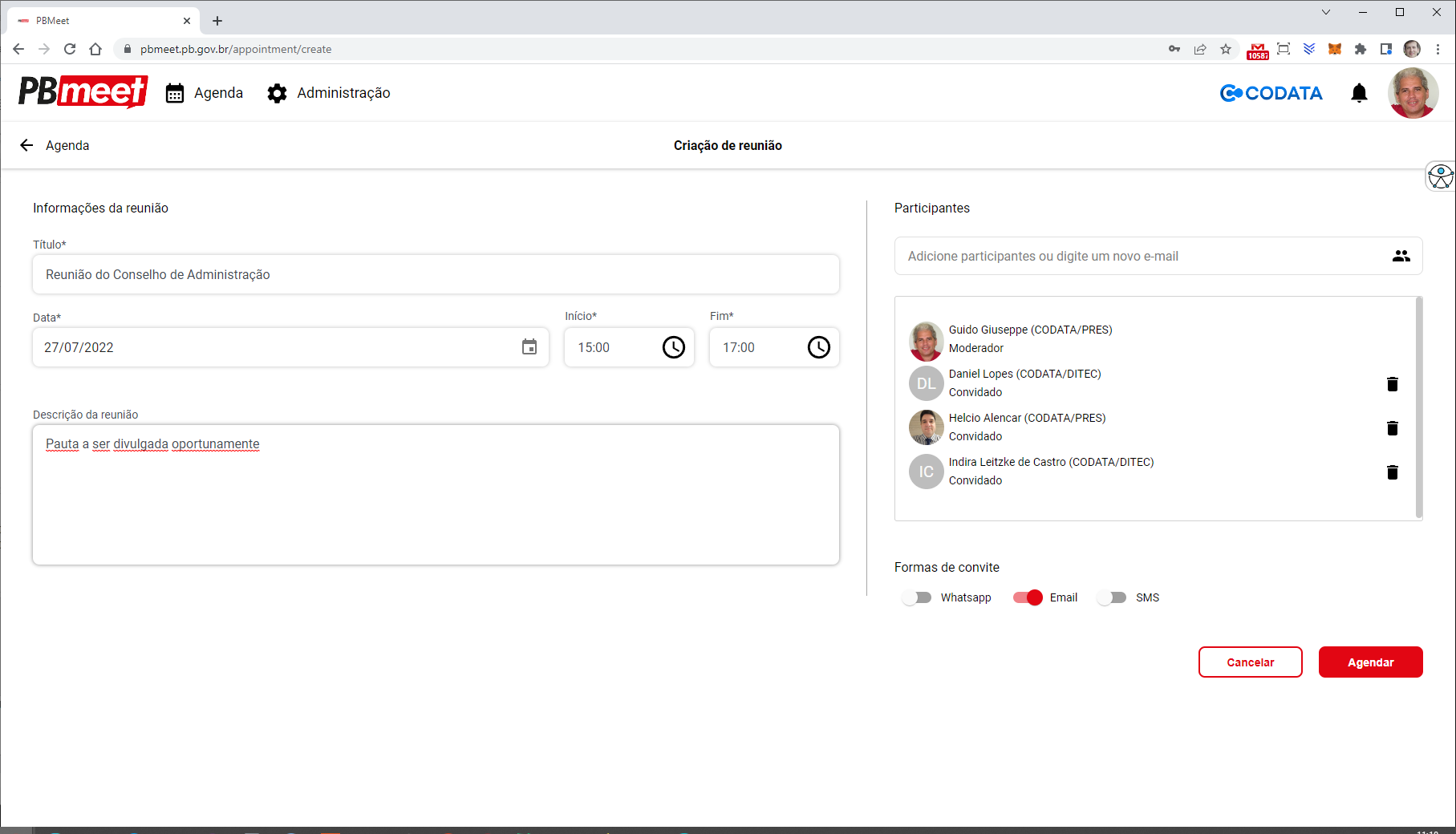1456x834 pixels.
Task: Delete Helcio Alencar from the list
Action: 1392,428
